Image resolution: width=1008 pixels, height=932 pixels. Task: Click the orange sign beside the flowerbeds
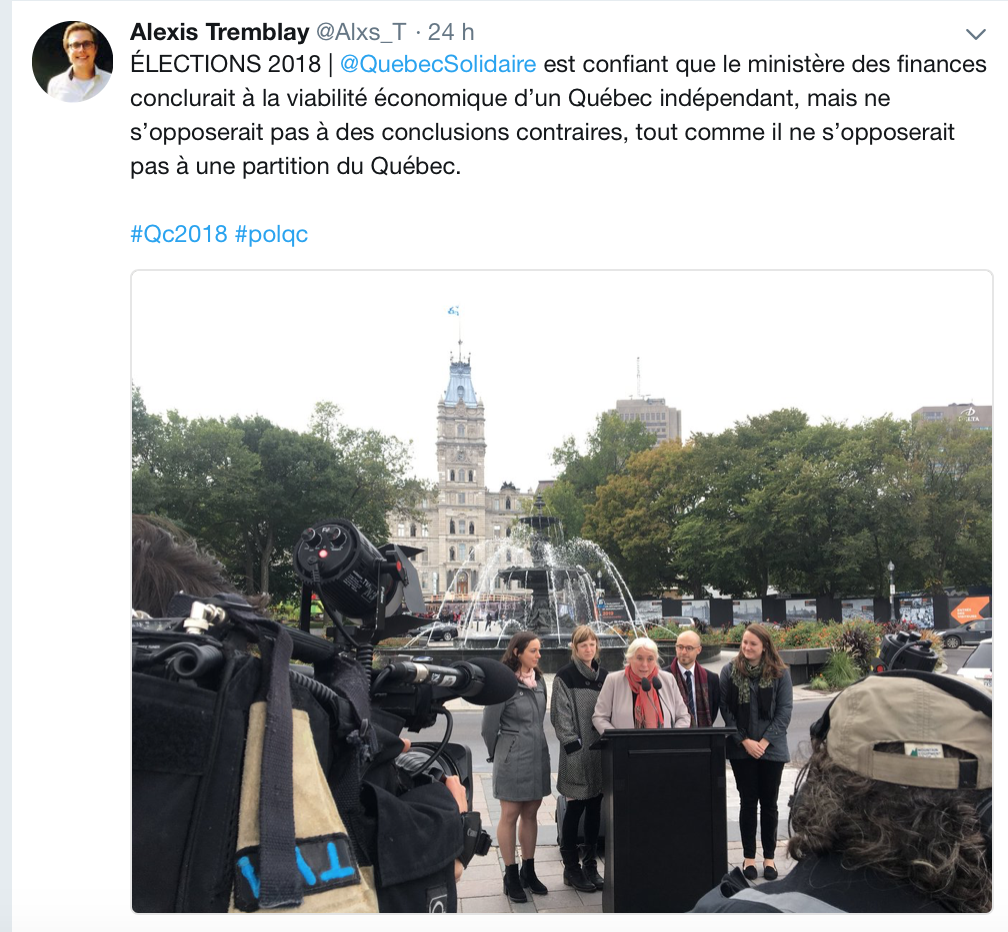[969, 610]
